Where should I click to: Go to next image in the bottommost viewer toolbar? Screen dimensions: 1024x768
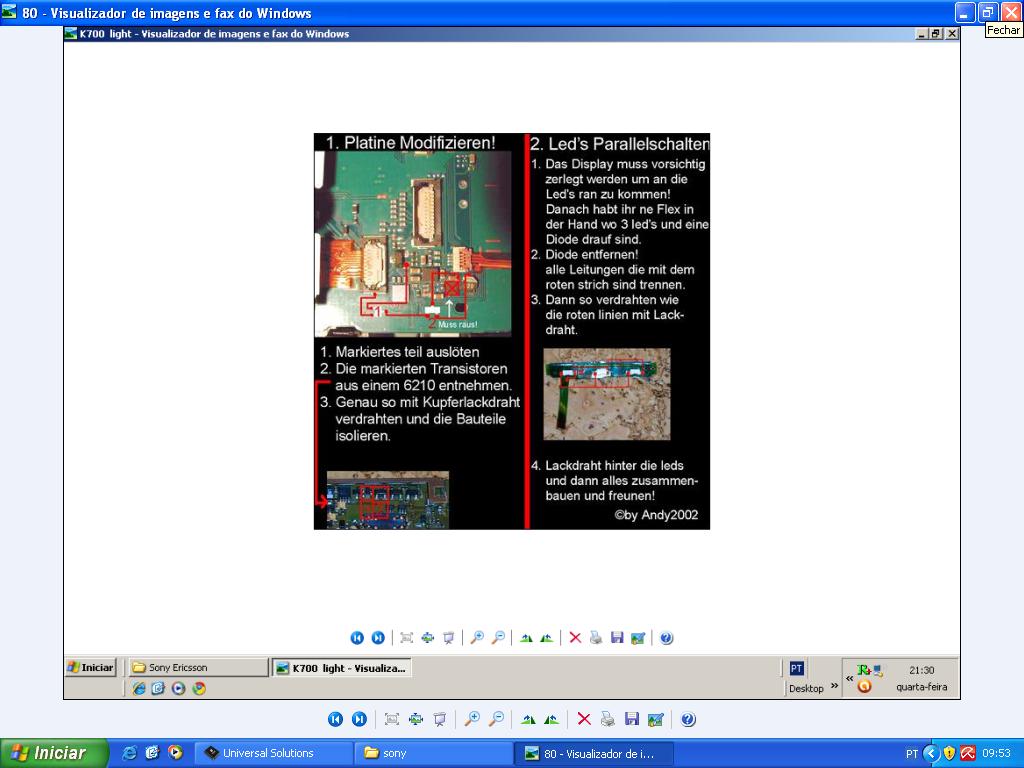coord(359,719)
